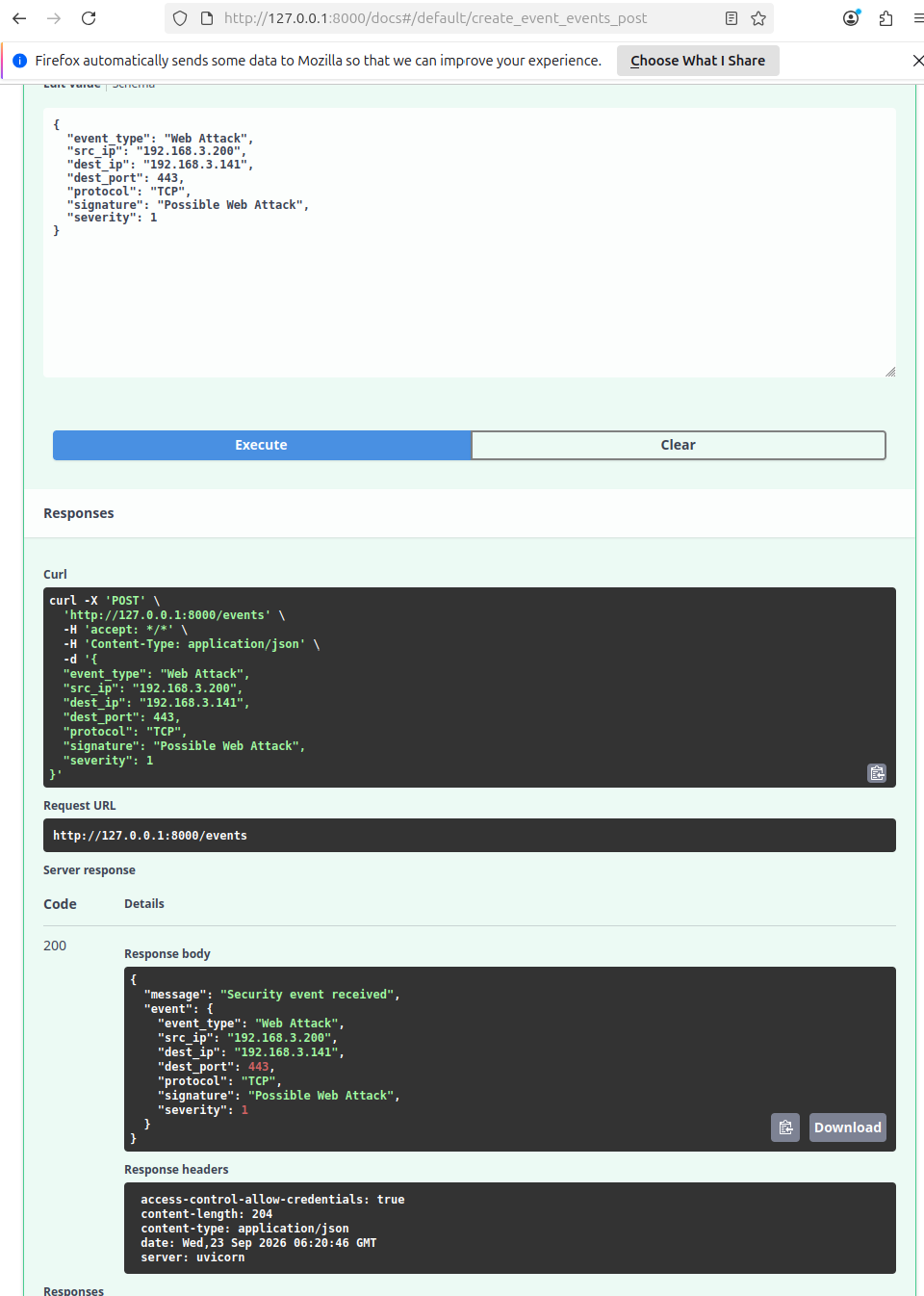
Task: Reload the Swagger docs page
Action: (x=89, y=18)
